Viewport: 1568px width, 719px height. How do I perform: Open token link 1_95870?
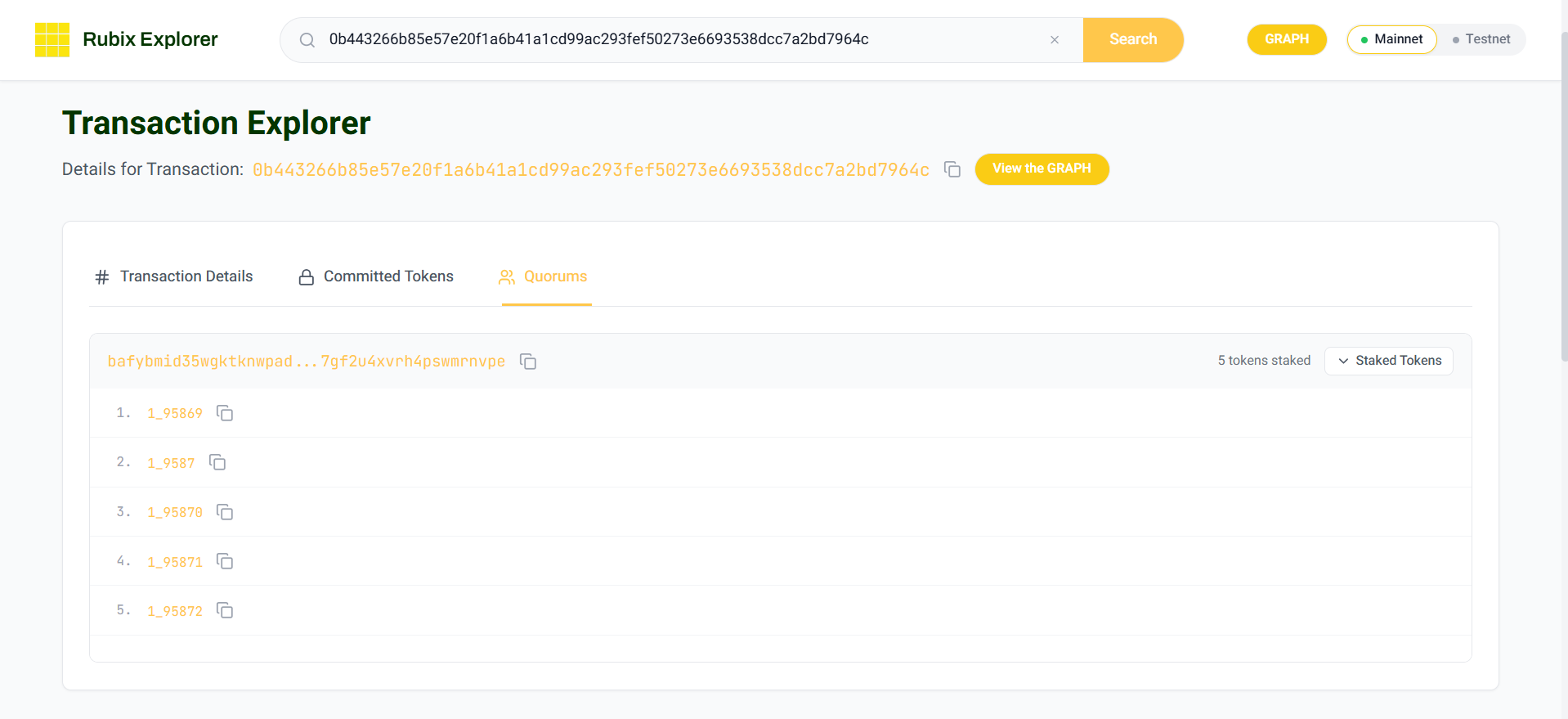[x=175, y=512]
